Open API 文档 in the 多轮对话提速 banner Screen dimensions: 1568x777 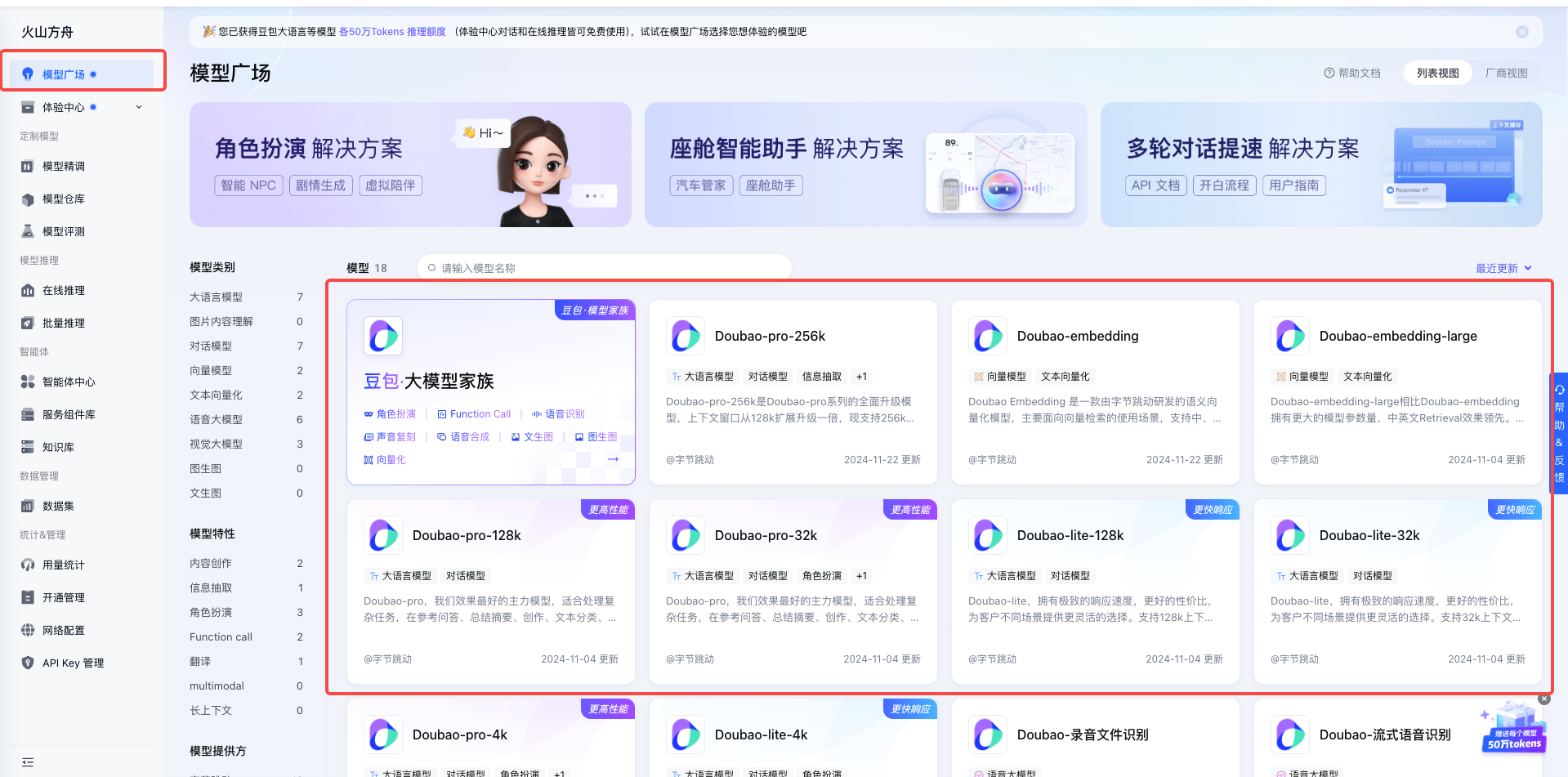coord(1155,185)
